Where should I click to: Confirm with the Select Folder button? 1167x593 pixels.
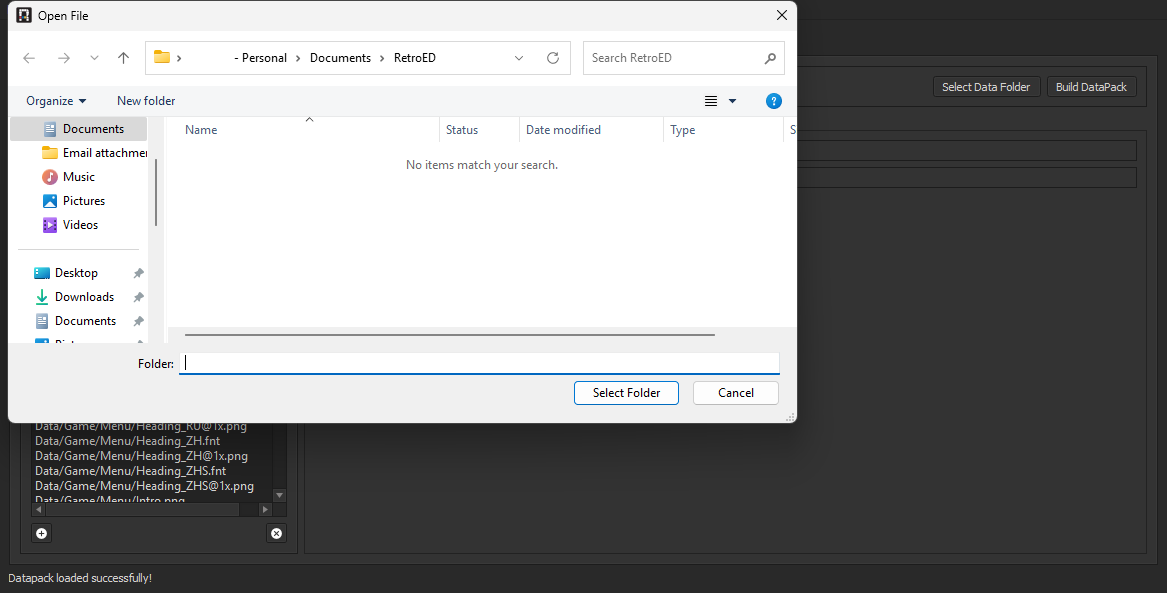[x=626, y=393]
